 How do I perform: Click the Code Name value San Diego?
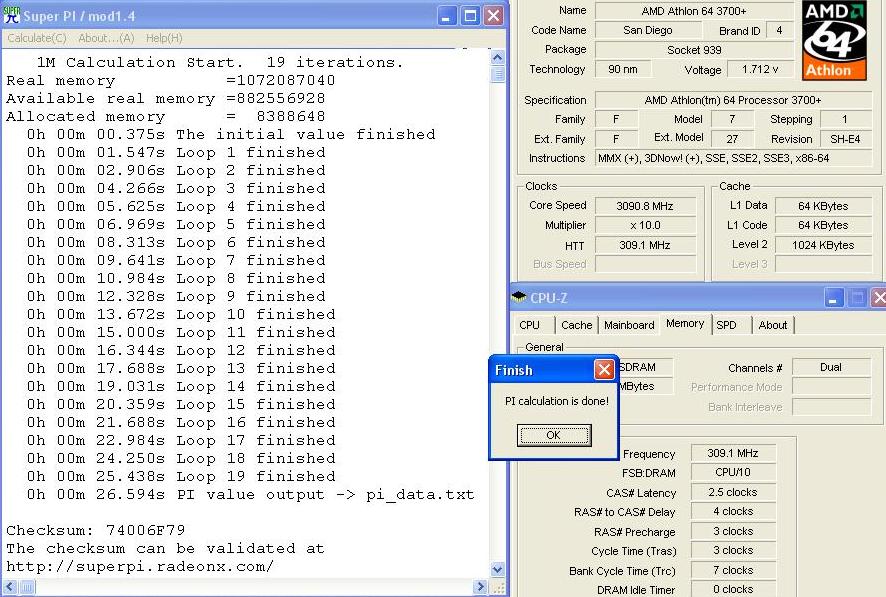pos(648,30)
